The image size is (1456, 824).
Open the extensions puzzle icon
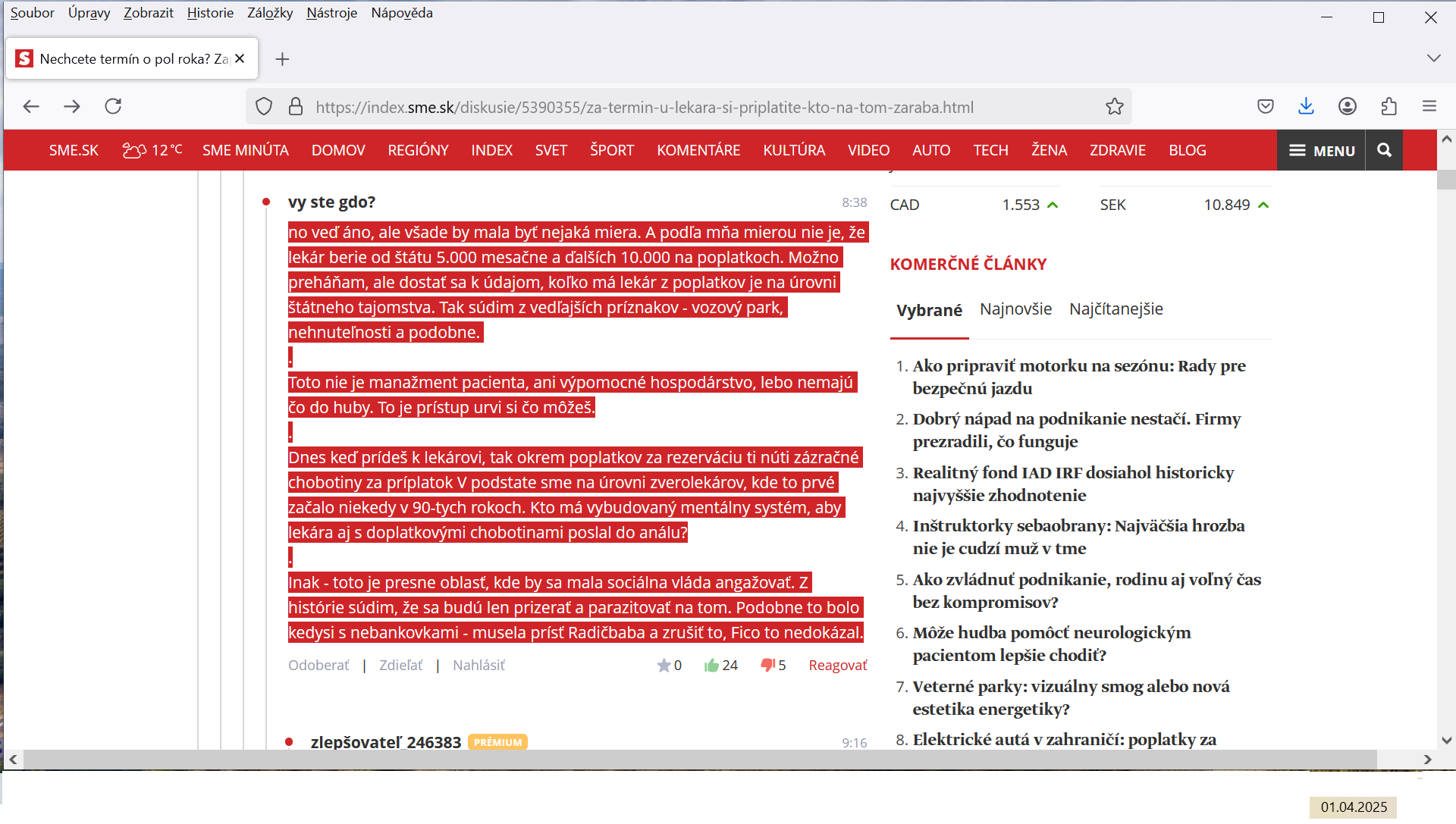coord(1389,107)
